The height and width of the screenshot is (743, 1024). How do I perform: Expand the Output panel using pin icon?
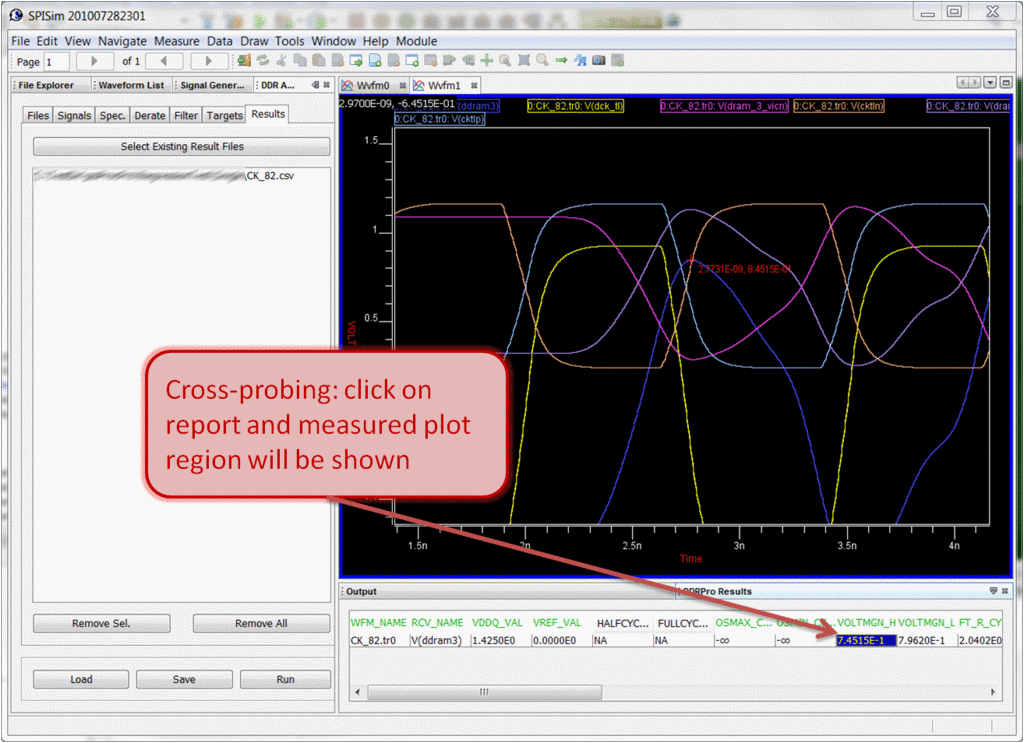(x=993, y=591)
